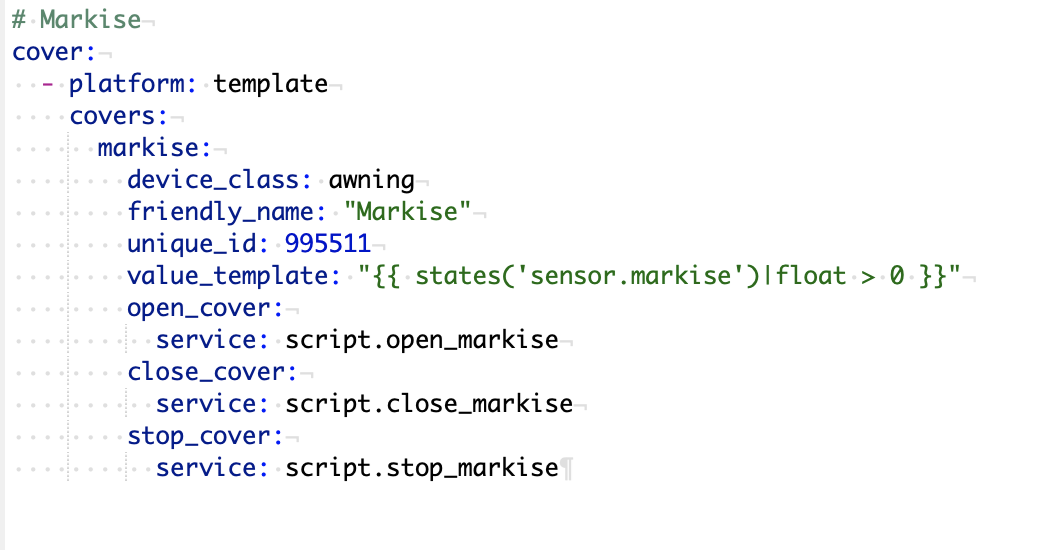This screenshot has width=1050, height=550.
Task: Click 'script.stop_markise' service value
Action: tap(422, 468)
